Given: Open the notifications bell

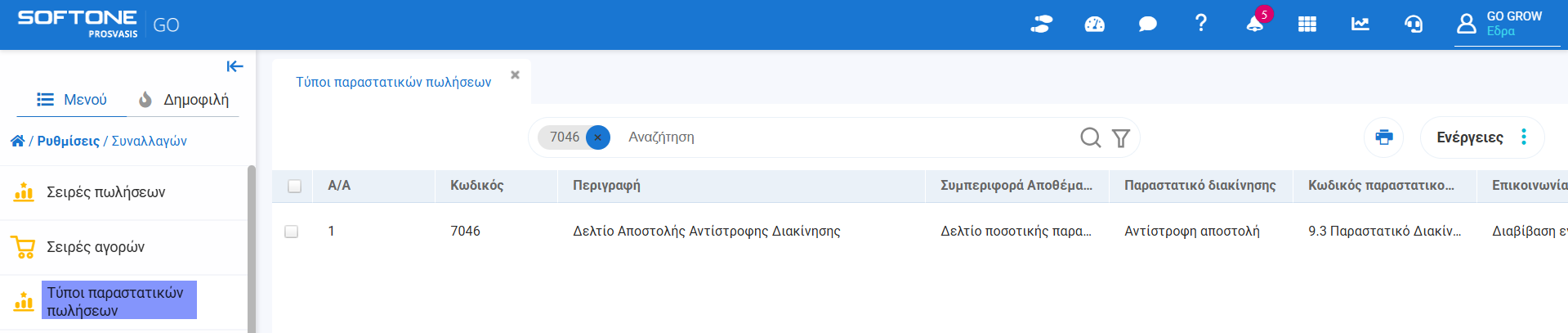Looking at the screenshot, I should coord(1254,24).
